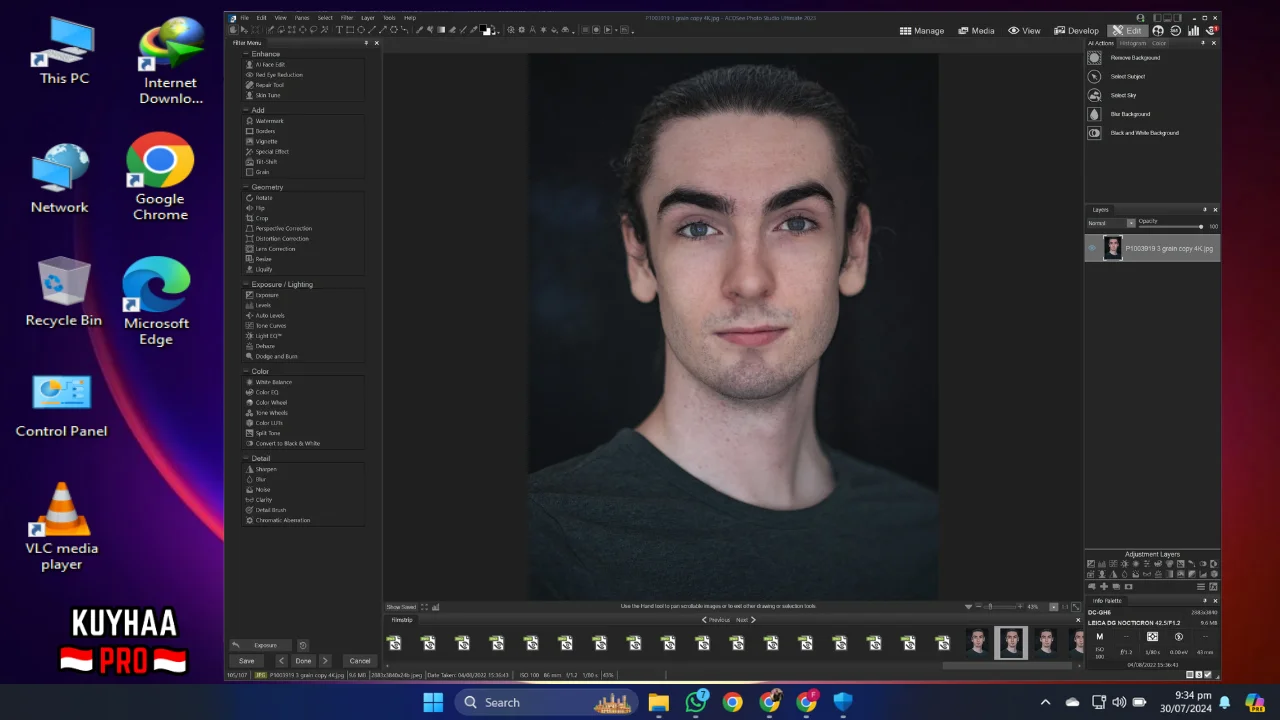Screen dimensions: 1280x720
Task: Collapse the Enhance filter group
Action: point(246,54)
